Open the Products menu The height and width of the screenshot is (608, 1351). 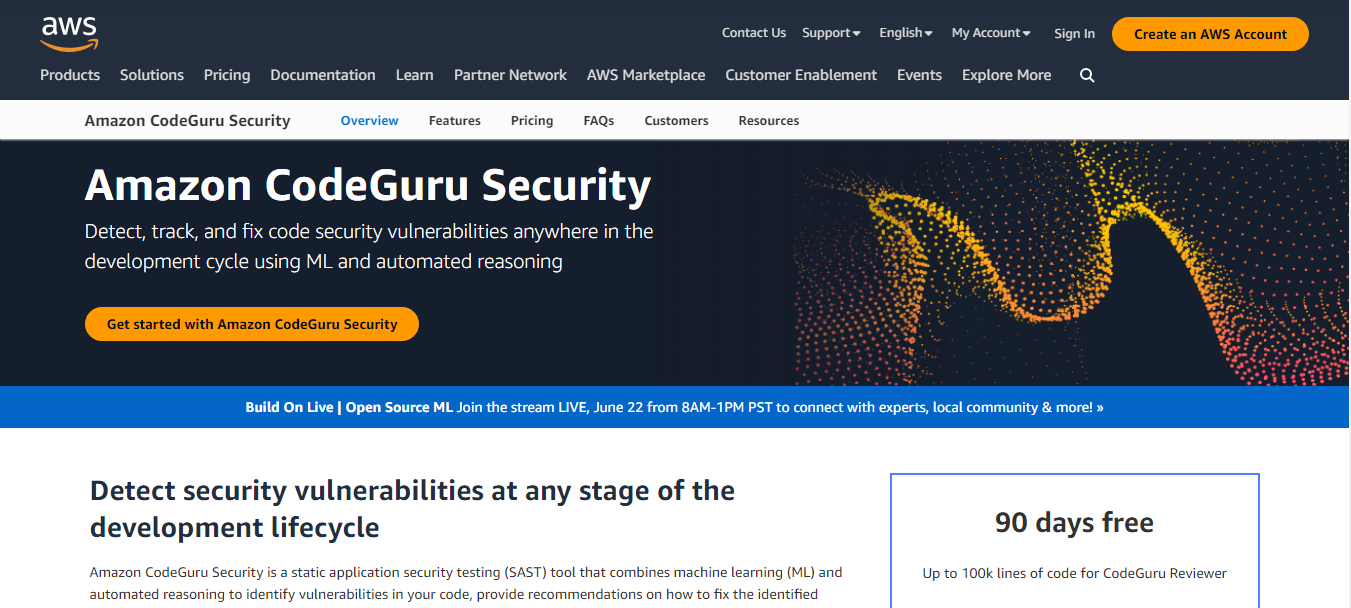(x=70, y=75)
